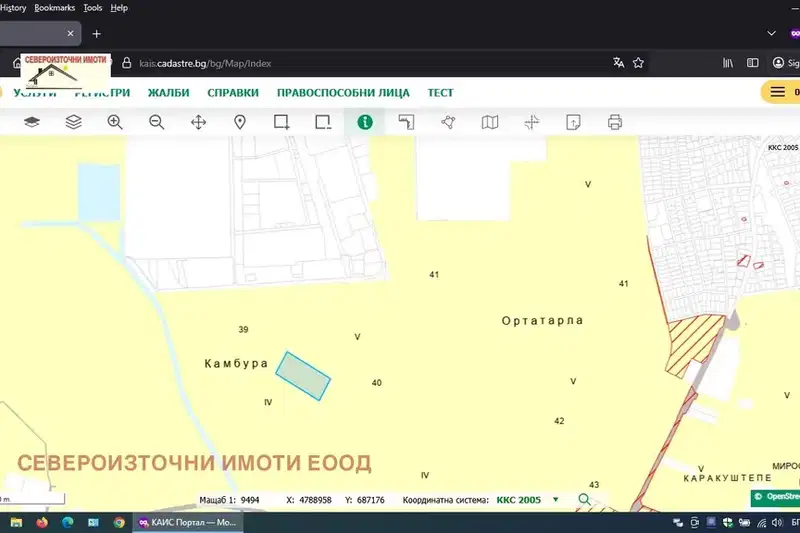This screenshot has height=533, width=800.
Task: Click the Камбура locality label
Action: [x=236, y=363]
